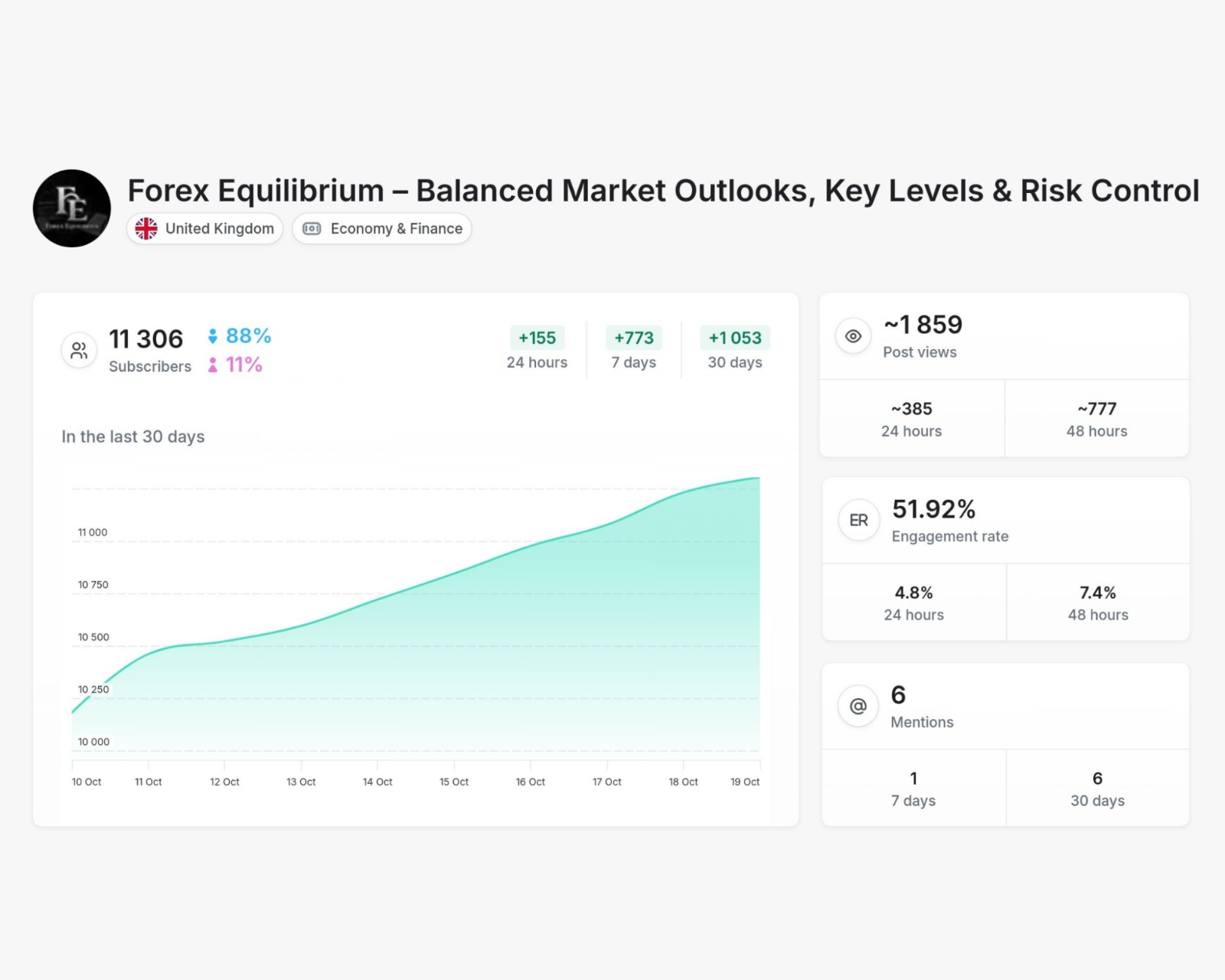Click the Post views label
1225x980 pixels.
click(x=920, y=352)
